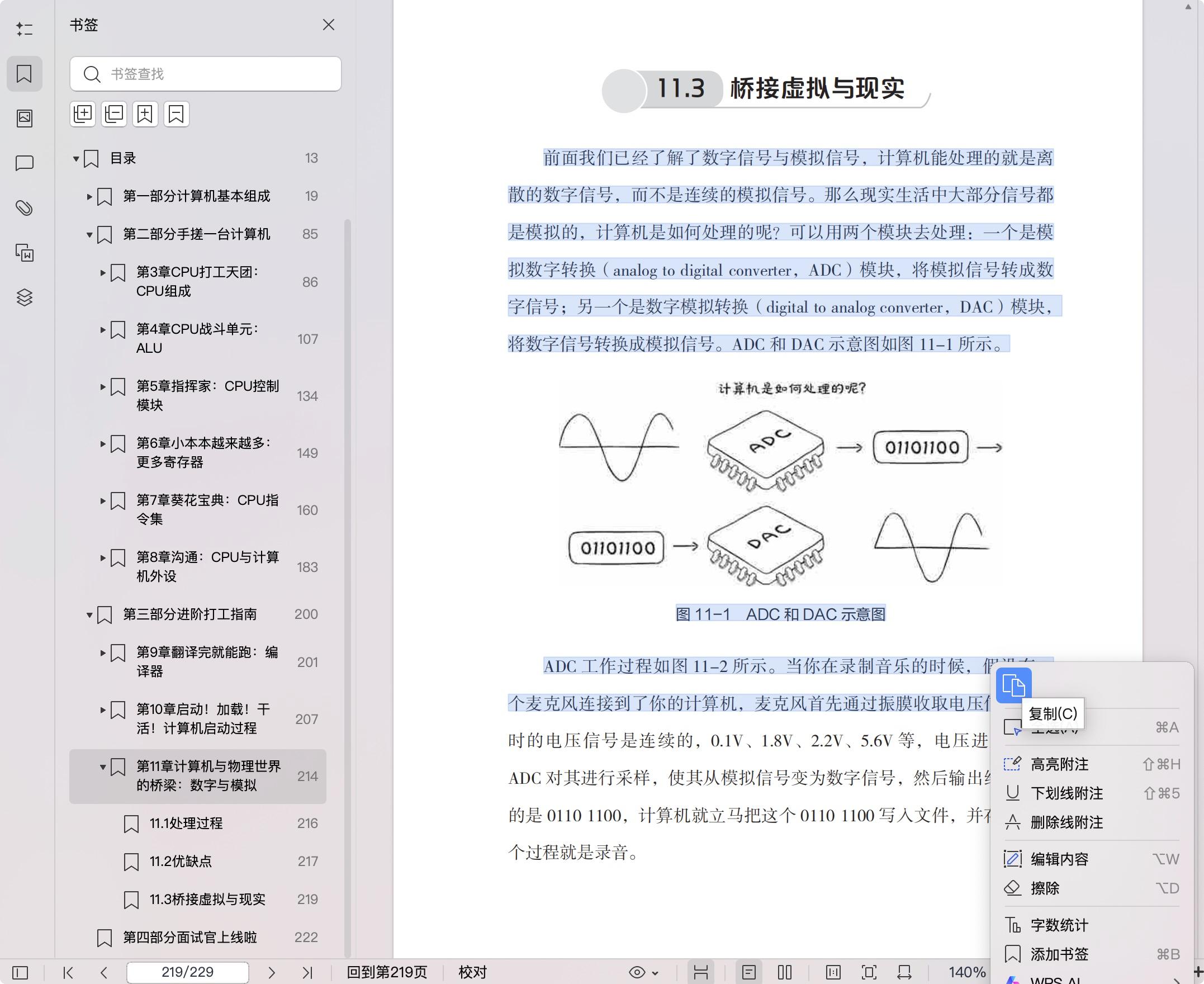Click the rotate document icon in status bar
This screenshot has height=984, width=1204.
[904, 973]
